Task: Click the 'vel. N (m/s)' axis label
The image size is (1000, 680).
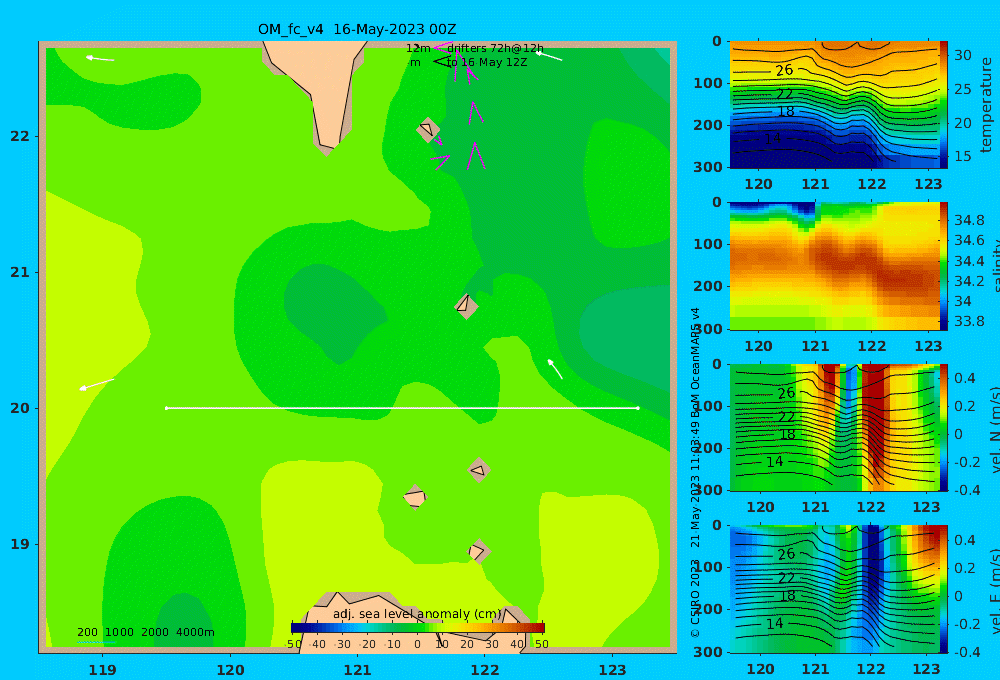Action: [x=995, y=429]
